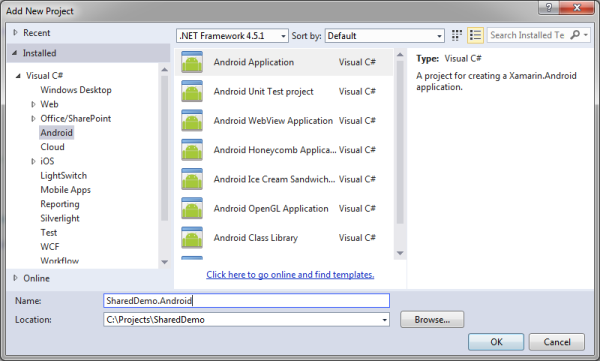Image resolution: width=600 pixels, height=361 pixels.
Task: Select Mobile Apps category in the tree
Action: (65, 190)
